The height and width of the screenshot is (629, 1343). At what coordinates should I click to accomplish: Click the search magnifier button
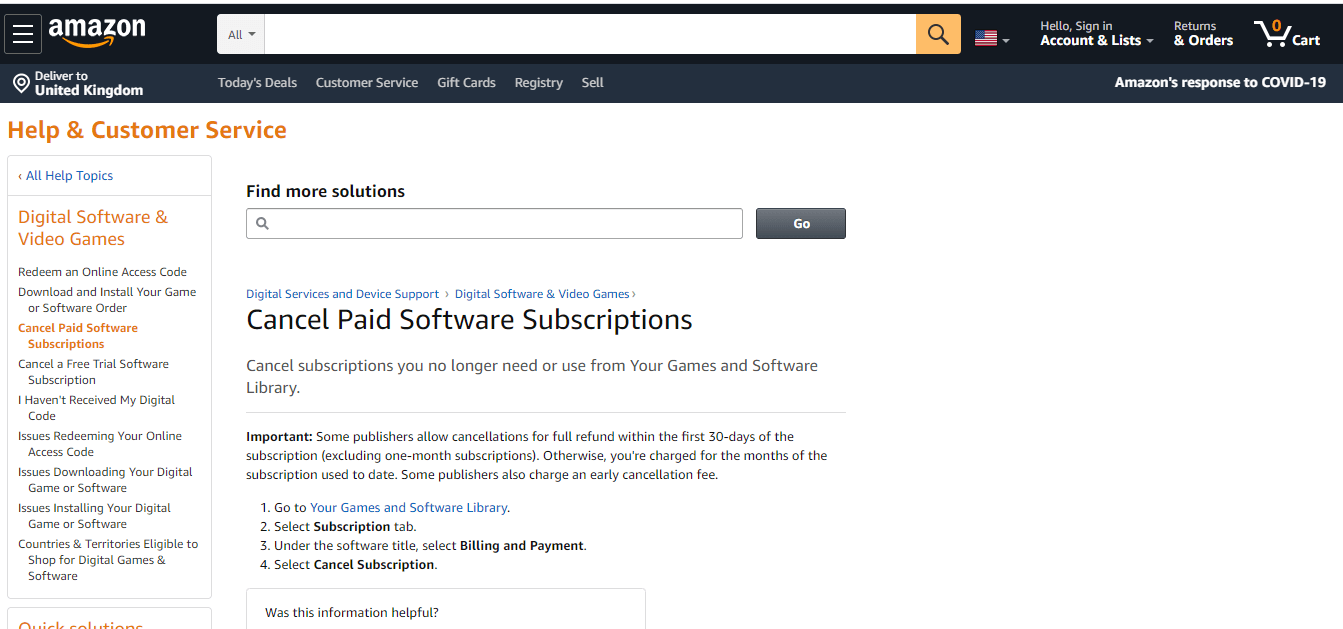point(937,33)
